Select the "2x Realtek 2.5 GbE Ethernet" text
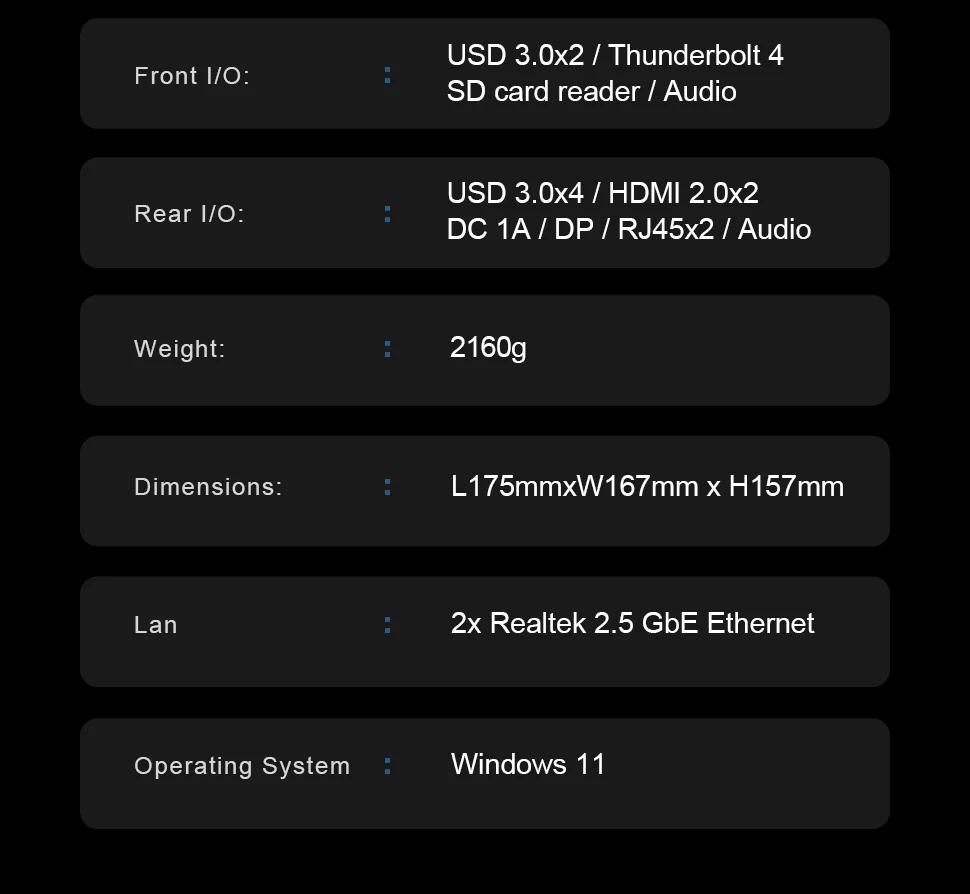Viewport: 970px width, 894px height. click(632, 624)
